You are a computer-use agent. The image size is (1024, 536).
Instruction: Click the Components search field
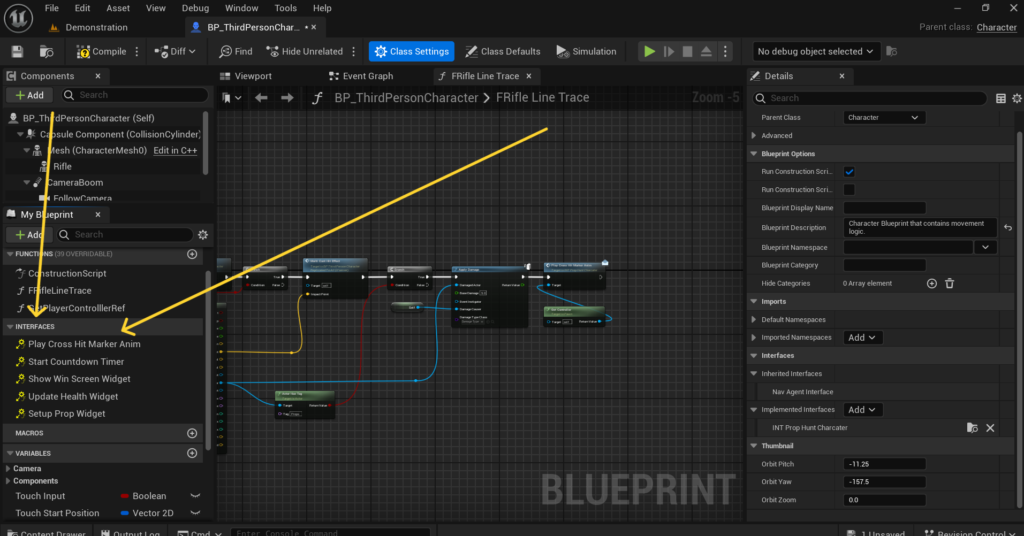[x=135, y=95]
